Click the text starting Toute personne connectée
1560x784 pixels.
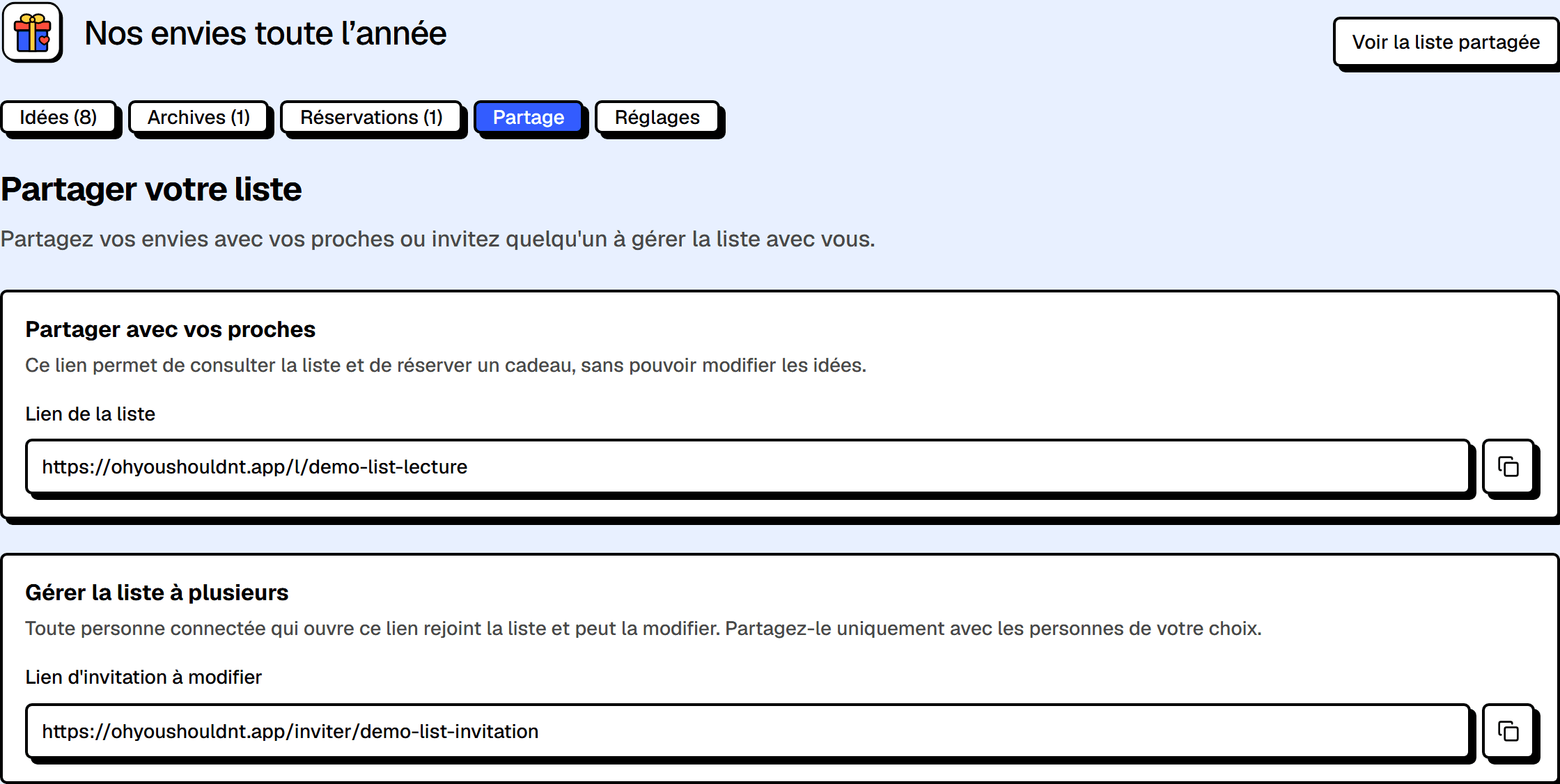[x=643, y=629]
